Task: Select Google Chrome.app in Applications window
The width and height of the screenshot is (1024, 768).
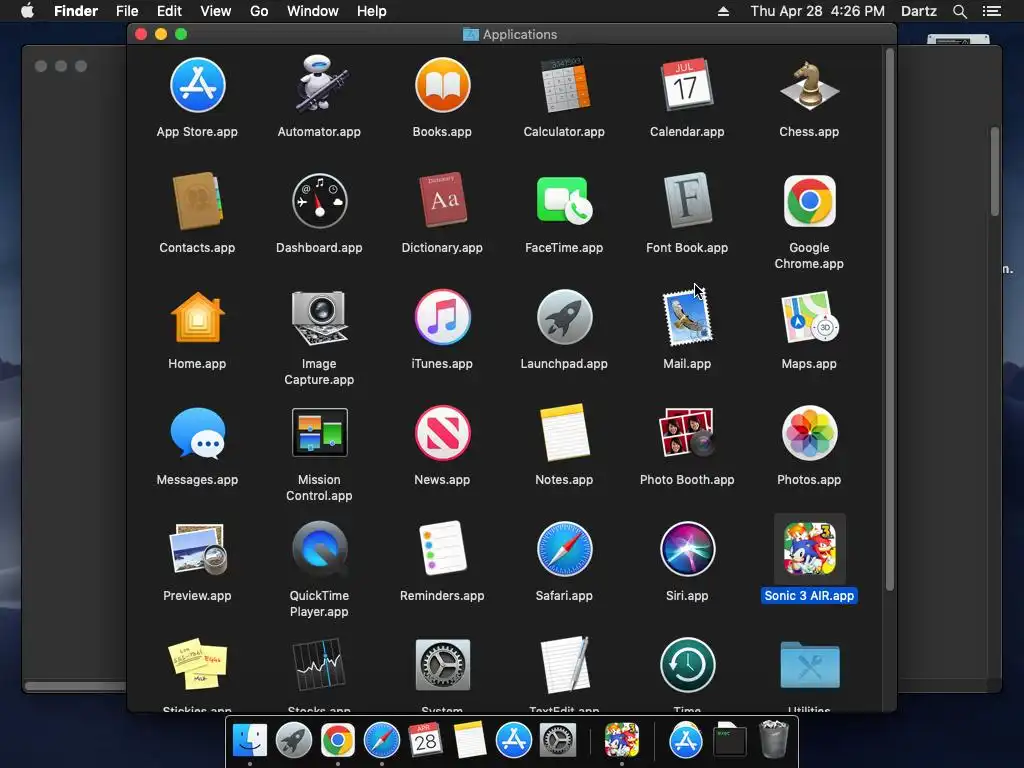Action: [809, 201]
